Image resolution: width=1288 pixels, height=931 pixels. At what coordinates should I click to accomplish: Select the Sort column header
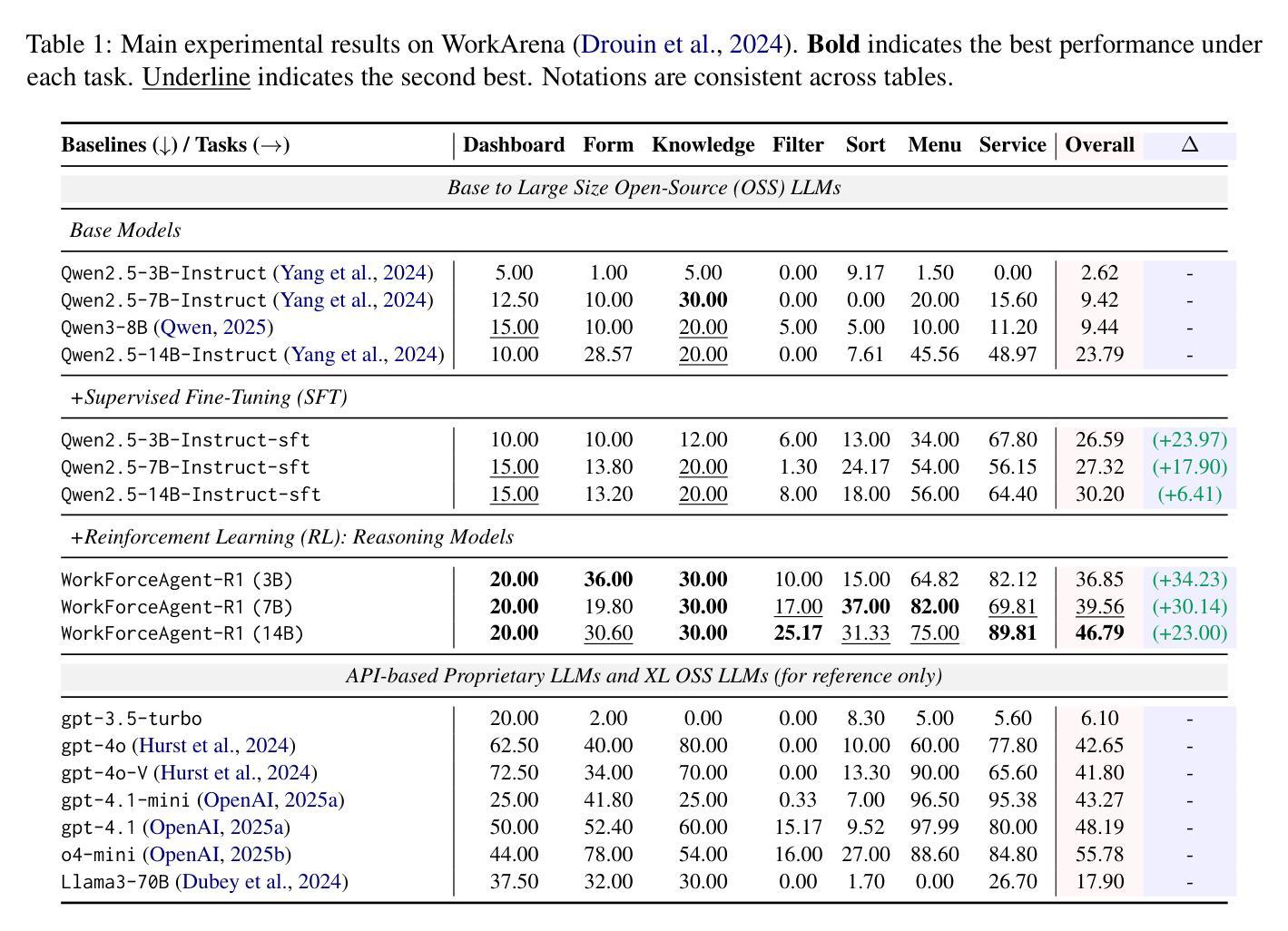(x=866, y=145)
